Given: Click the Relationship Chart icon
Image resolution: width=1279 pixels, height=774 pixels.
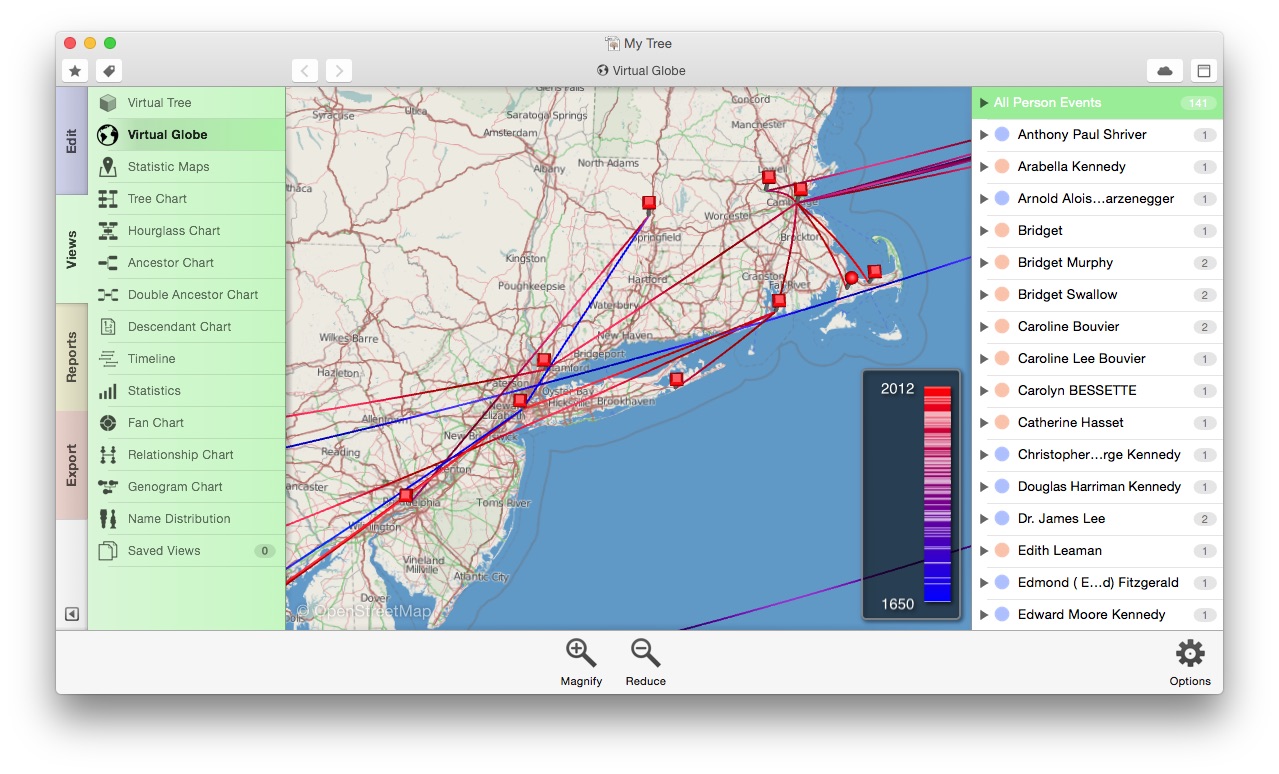Looking at the screenshot, I should [x=108, y=455].
